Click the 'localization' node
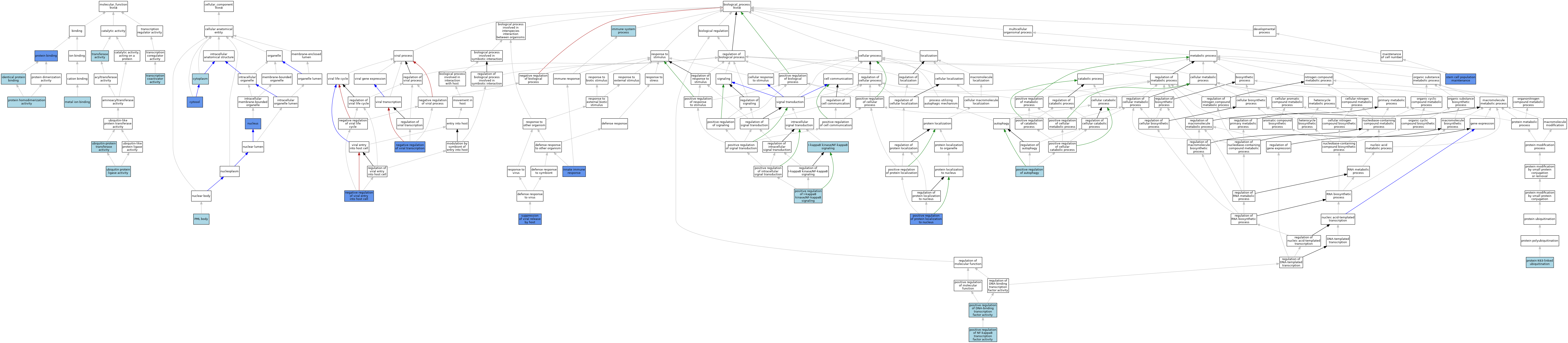 (929, 56)
